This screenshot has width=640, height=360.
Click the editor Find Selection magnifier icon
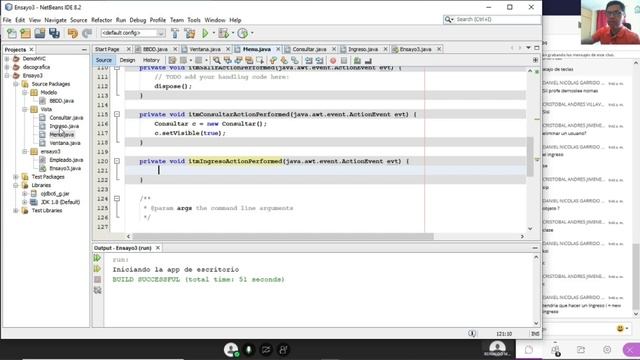coord(216,60)
